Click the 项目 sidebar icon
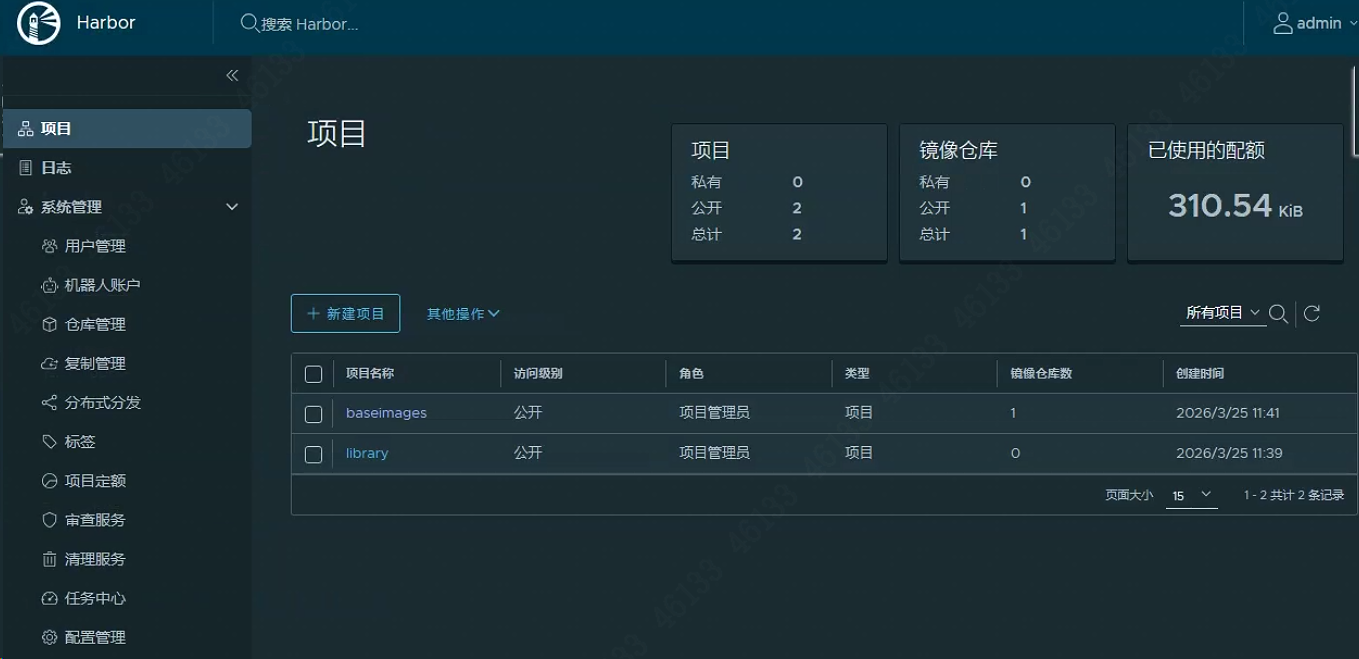The height and width of the screenshot is (659, 1359). 26,129
